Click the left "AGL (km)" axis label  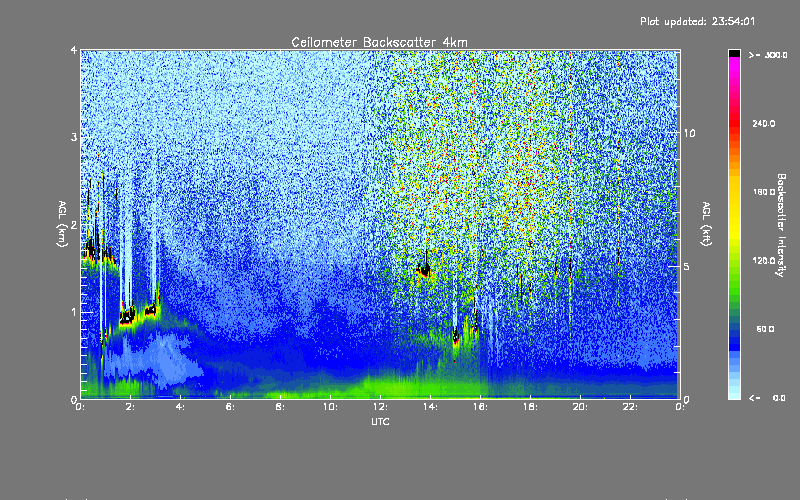coord(62,224)
